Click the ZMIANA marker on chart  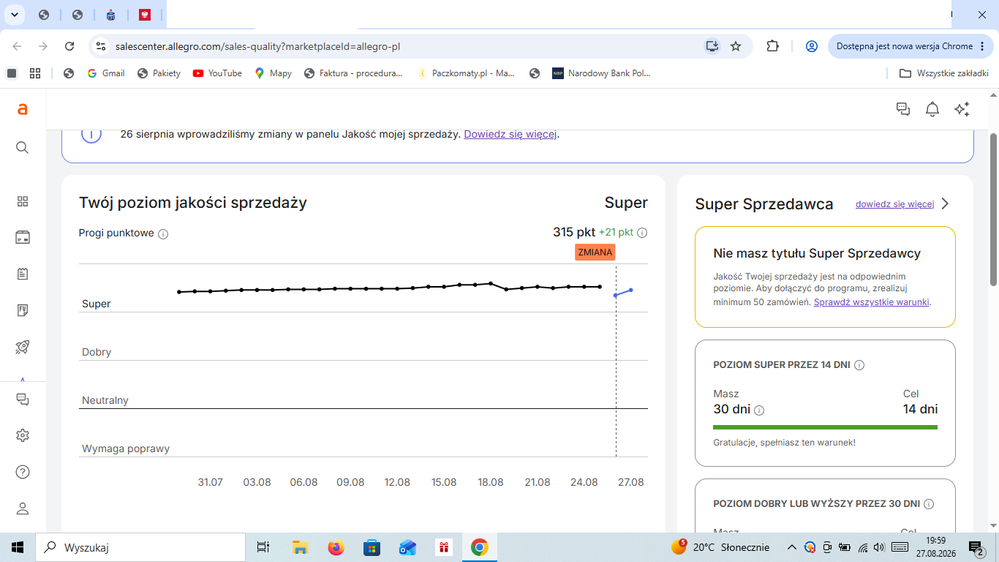[595, 252]
